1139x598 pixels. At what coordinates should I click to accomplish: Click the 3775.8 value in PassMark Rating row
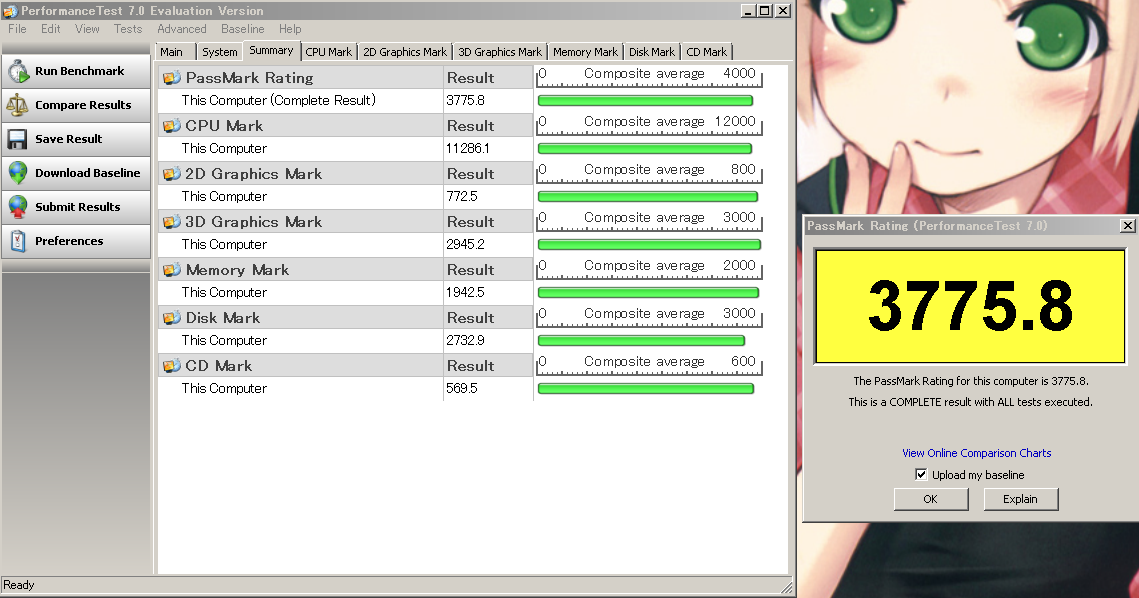[466, 100]
